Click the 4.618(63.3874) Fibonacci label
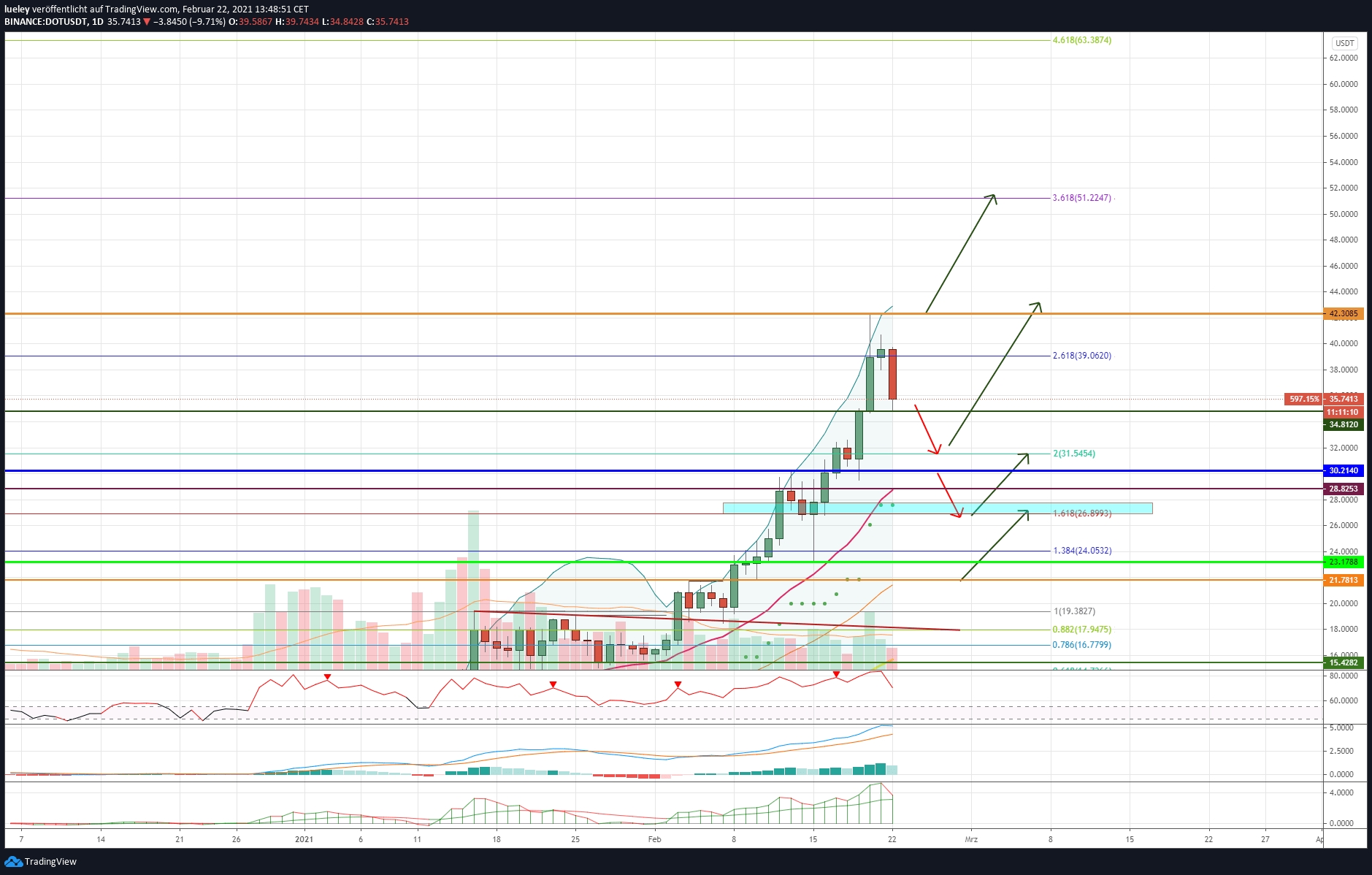 pos(1081,40)
